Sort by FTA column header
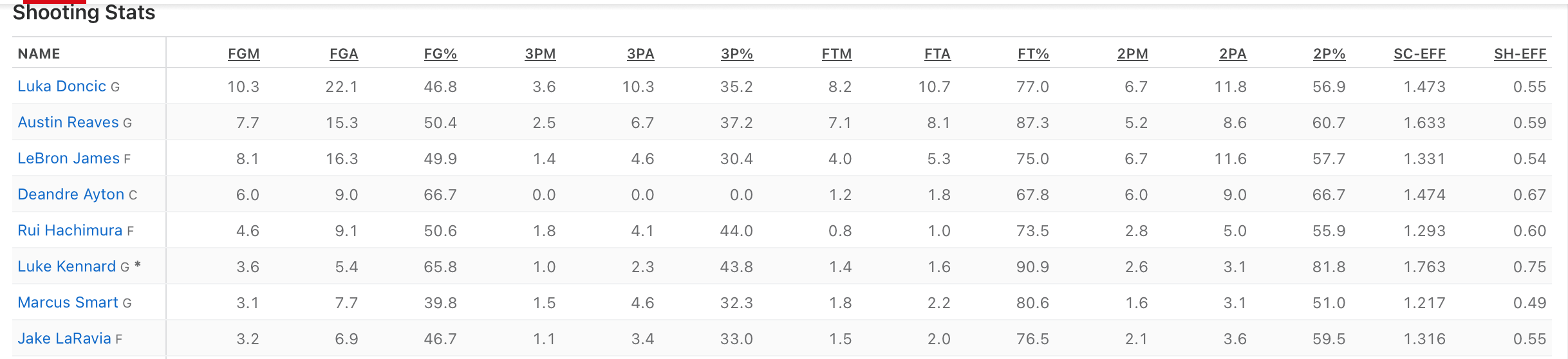The width and height of the screenshot is (1568, 359). click(937, 54)
